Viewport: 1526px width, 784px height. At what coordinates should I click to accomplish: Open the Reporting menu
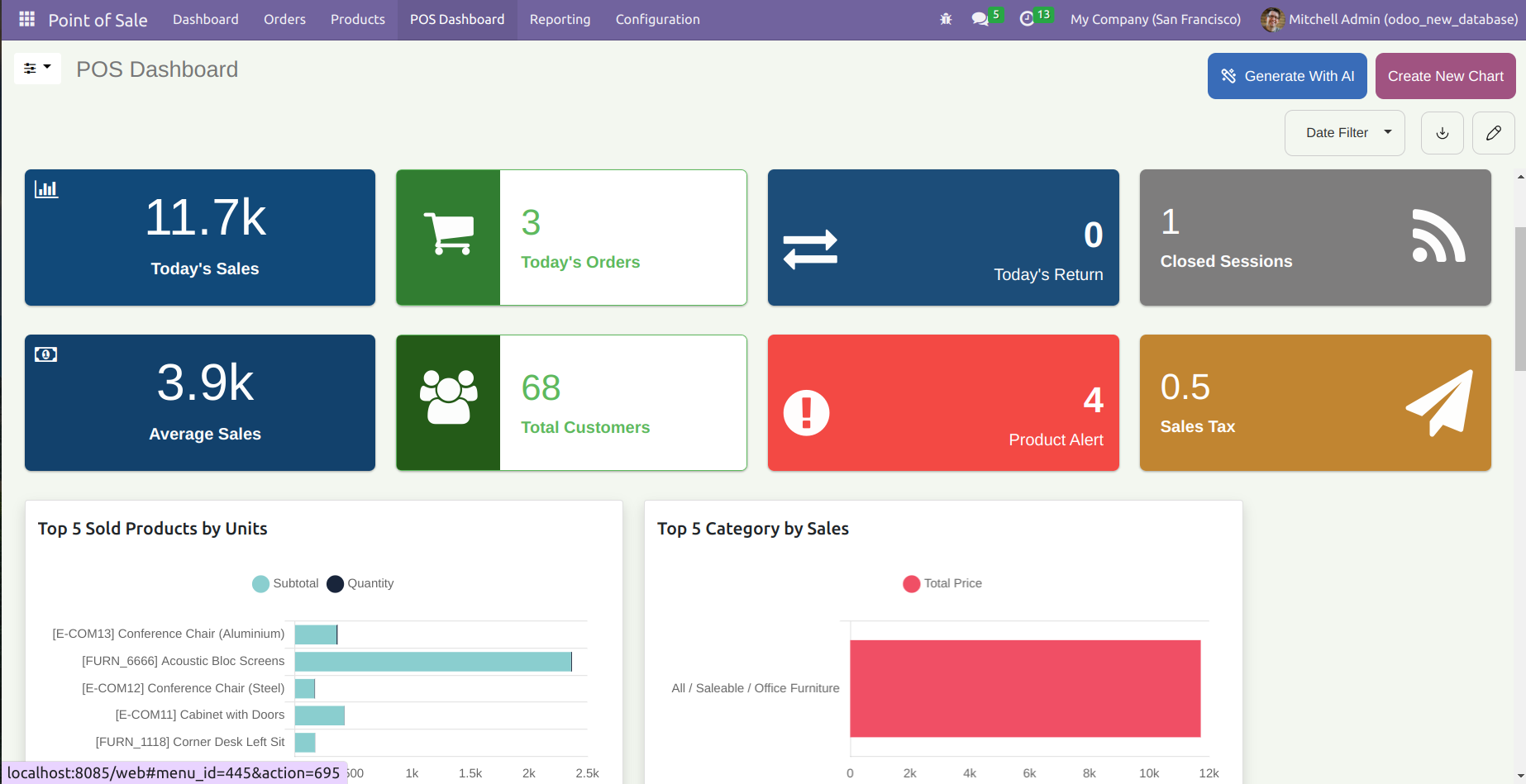tap(560, 19)
